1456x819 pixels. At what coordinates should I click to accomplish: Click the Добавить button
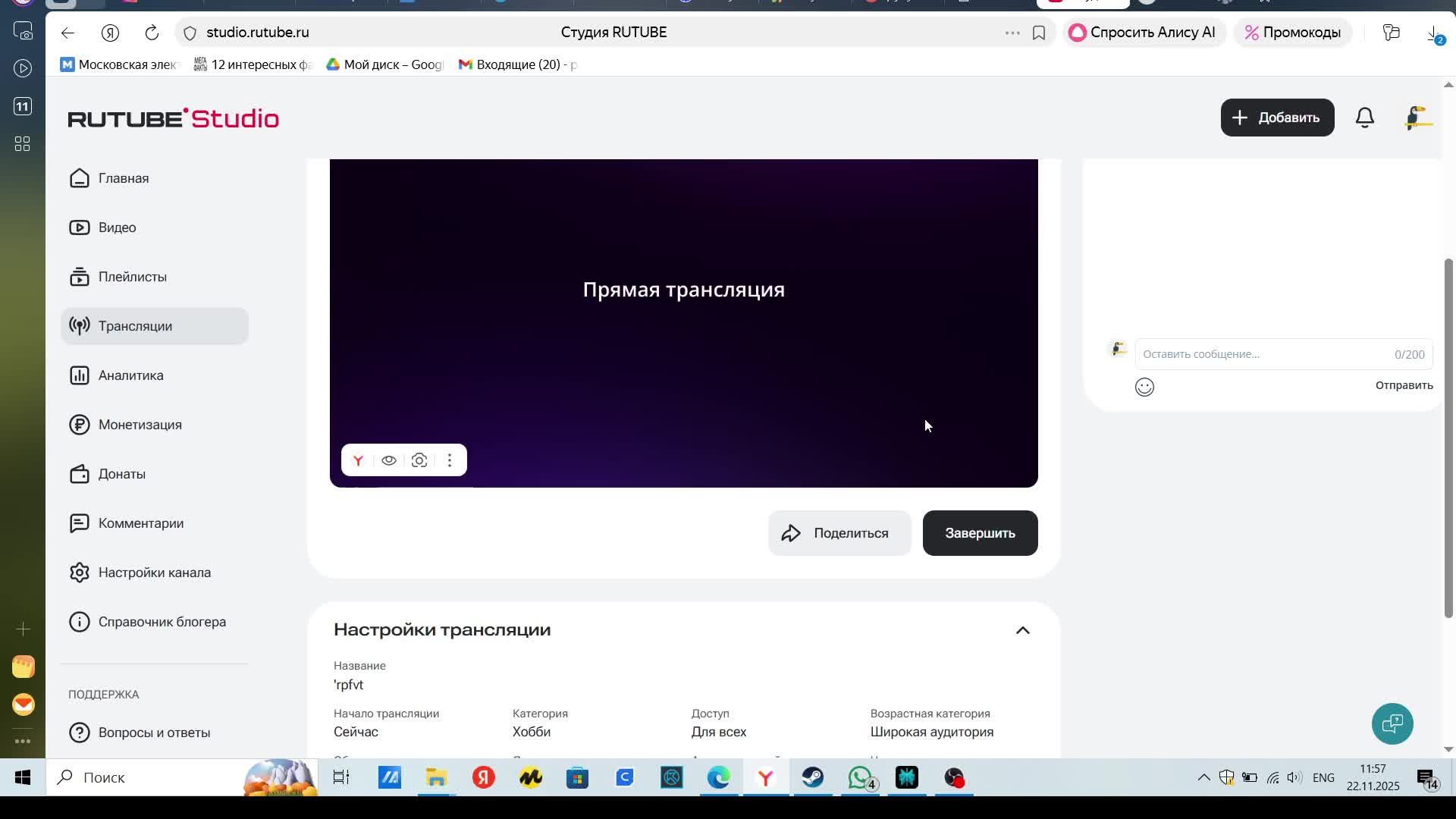[1277, 118]
